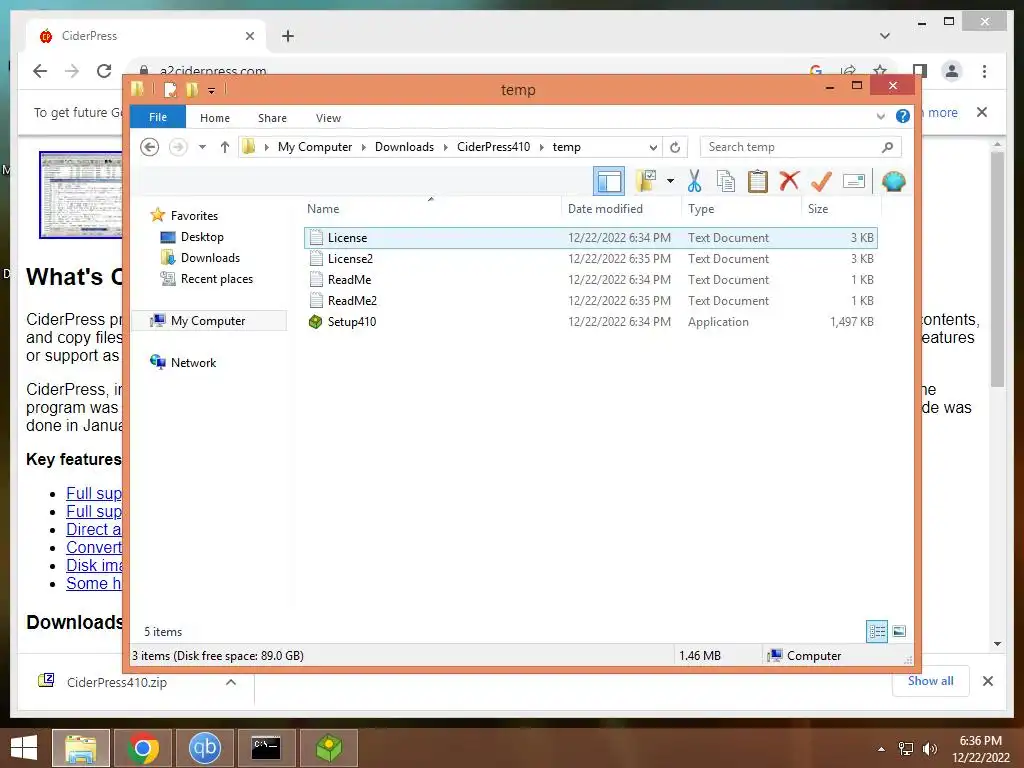Open Recent places in navigation pane
The width and height of the screenshot is (1024, 768).
(216, 278)
